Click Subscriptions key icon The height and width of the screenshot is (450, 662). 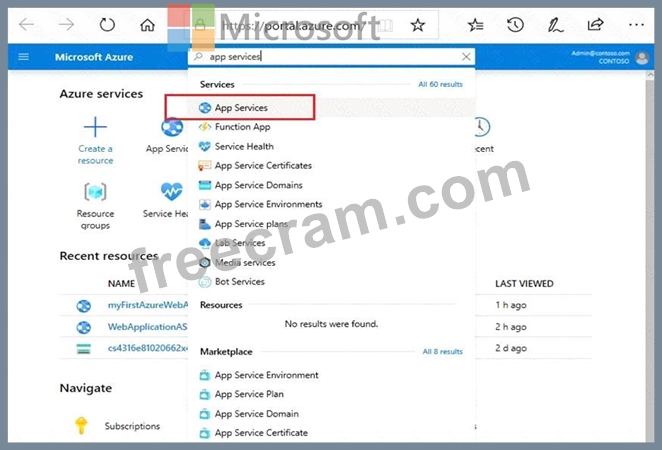point(81,426)
